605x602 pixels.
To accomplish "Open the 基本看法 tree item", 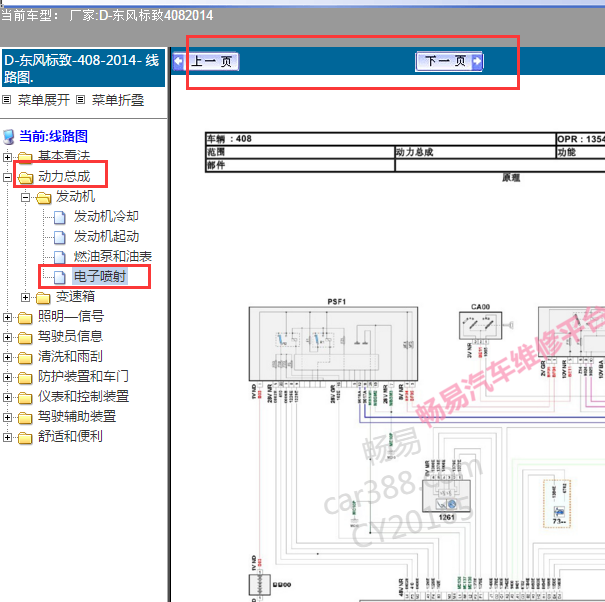I will (x=64, y=156).
